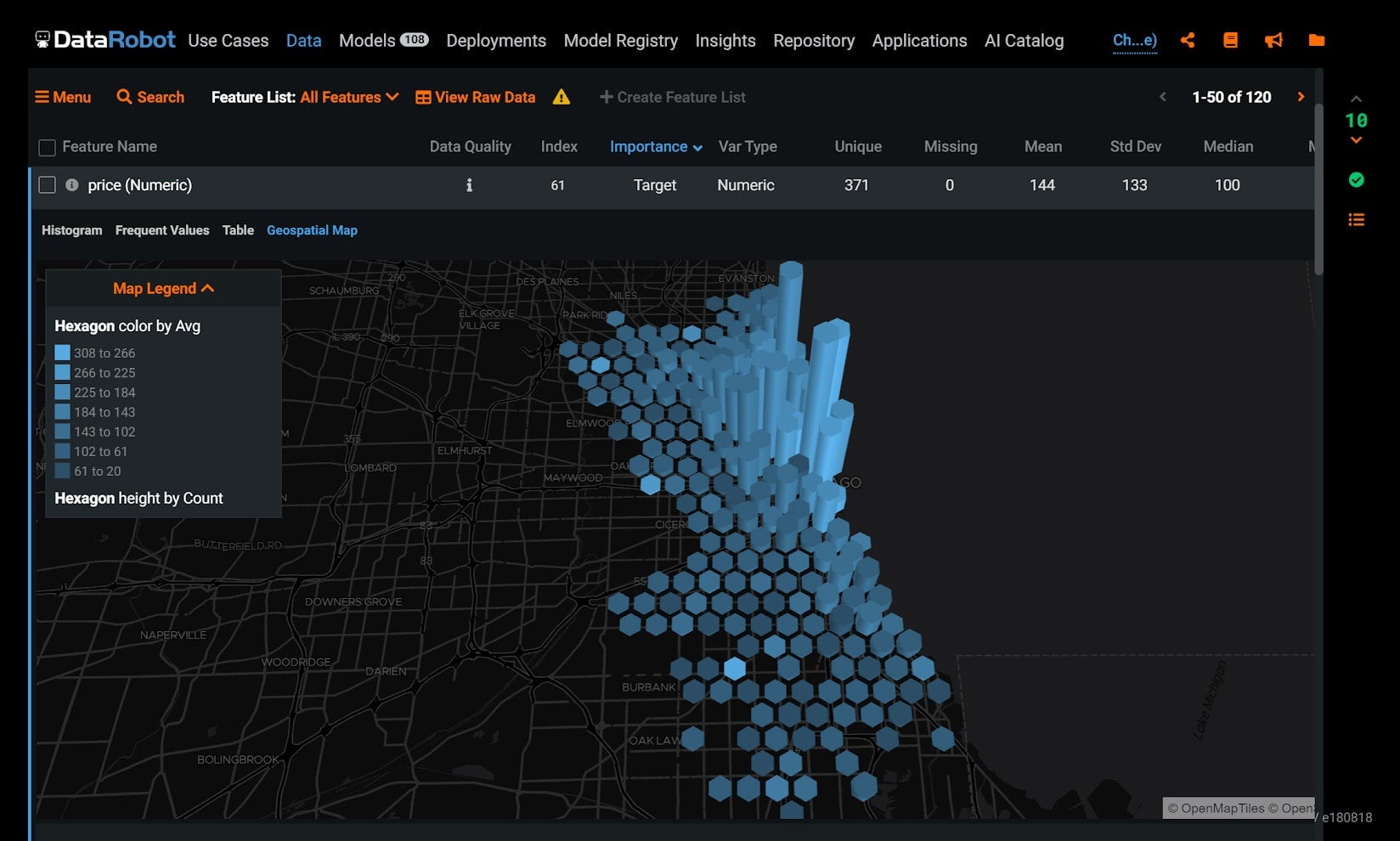Switch to the Histogram tab

[x=71, y=230]
